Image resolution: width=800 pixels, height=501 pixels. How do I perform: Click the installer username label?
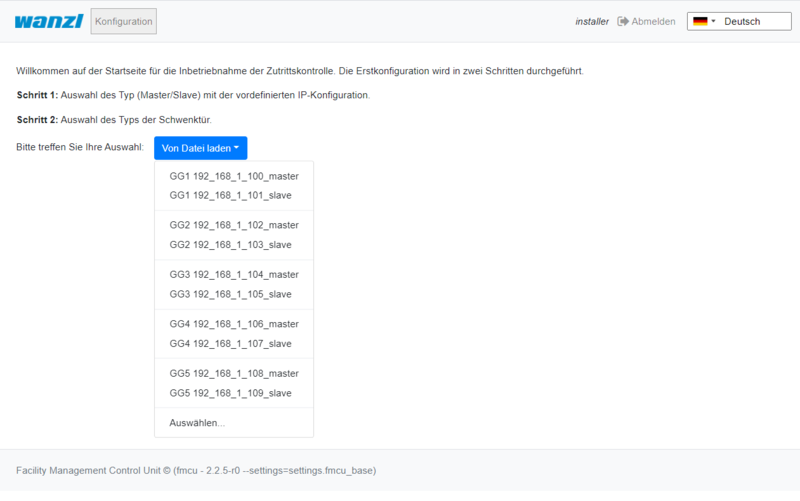pos(592,21)
